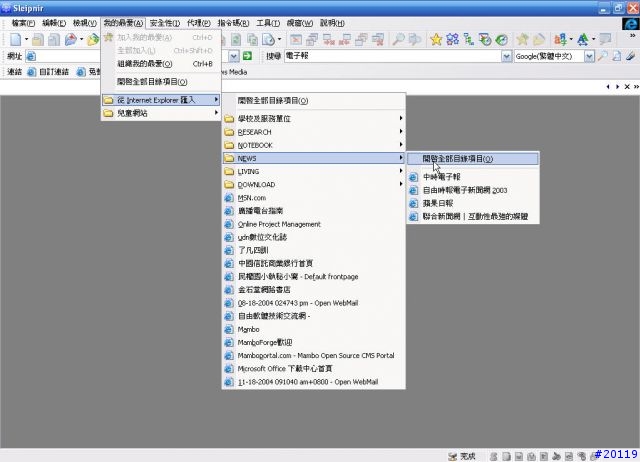This screenshot has width=640, height=462.
Task: Open the udn數位文化誌 favorite
Action: [314, 237]
